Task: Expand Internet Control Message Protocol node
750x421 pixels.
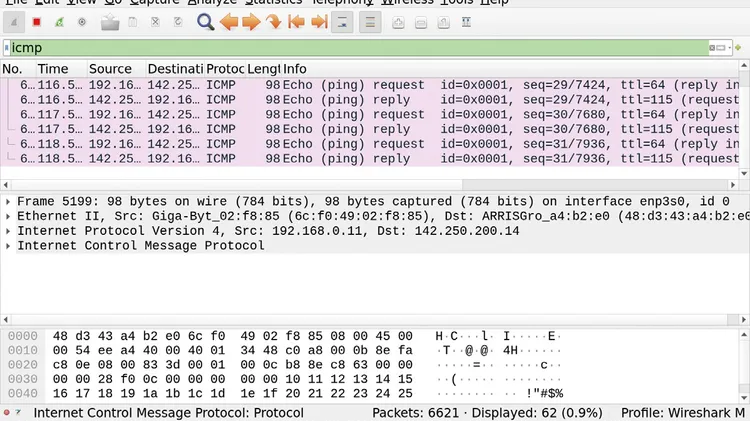Action: coord(8,246)
